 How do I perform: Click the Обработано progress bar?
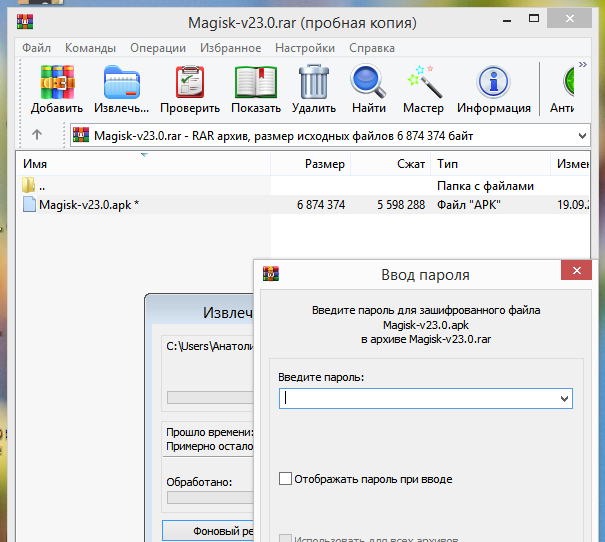tap(210, 497)
